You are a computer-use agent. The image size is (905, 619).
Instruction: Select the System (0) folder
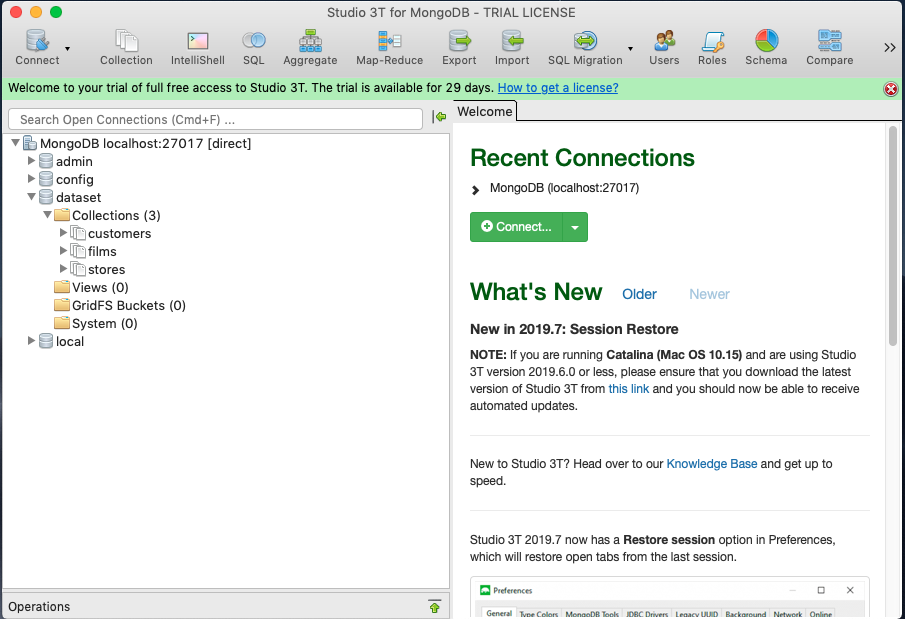point(96,323)
